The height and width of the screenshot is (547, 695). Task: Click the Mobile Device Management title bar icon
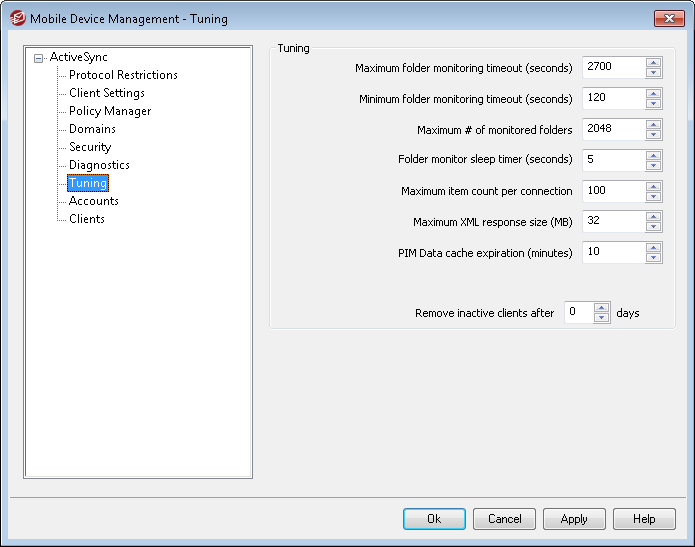(17, 18)
